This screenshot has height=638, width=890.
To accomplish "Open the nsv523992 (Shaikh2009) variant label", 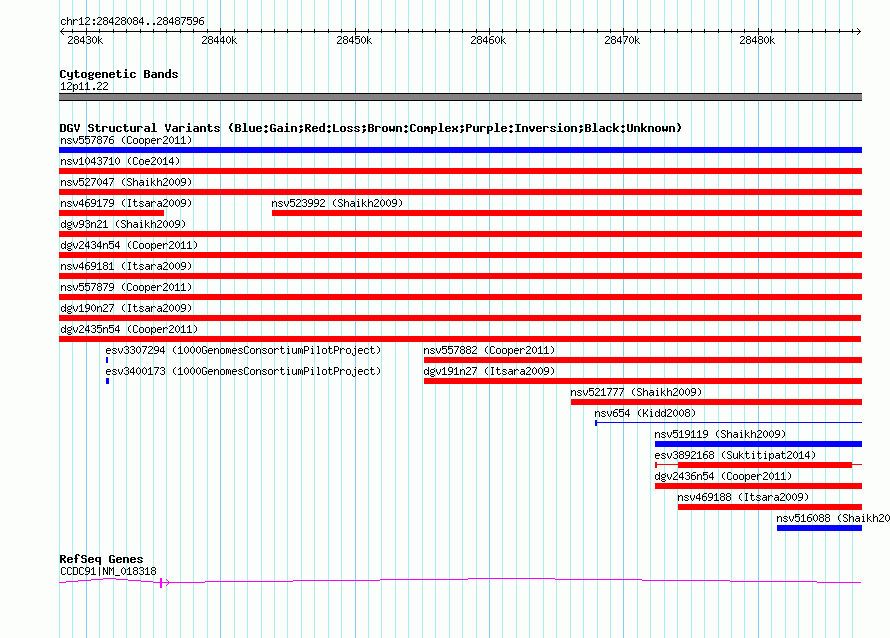I will pyautogui.click(x=337, y=203).
